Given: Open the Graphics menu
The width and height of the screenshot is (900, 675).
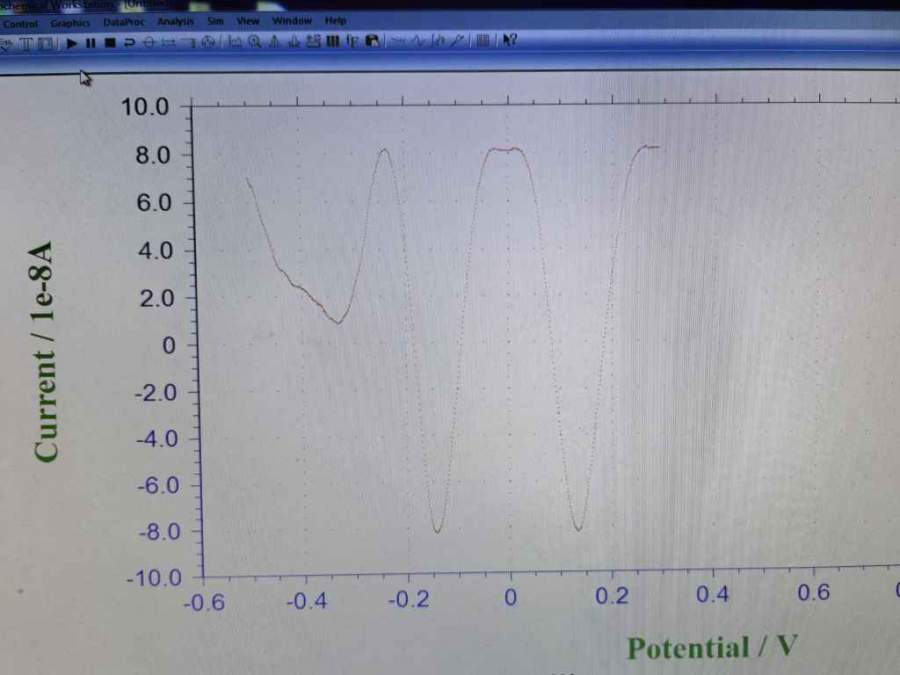Looking at the screenshot, I should [70, 23].
